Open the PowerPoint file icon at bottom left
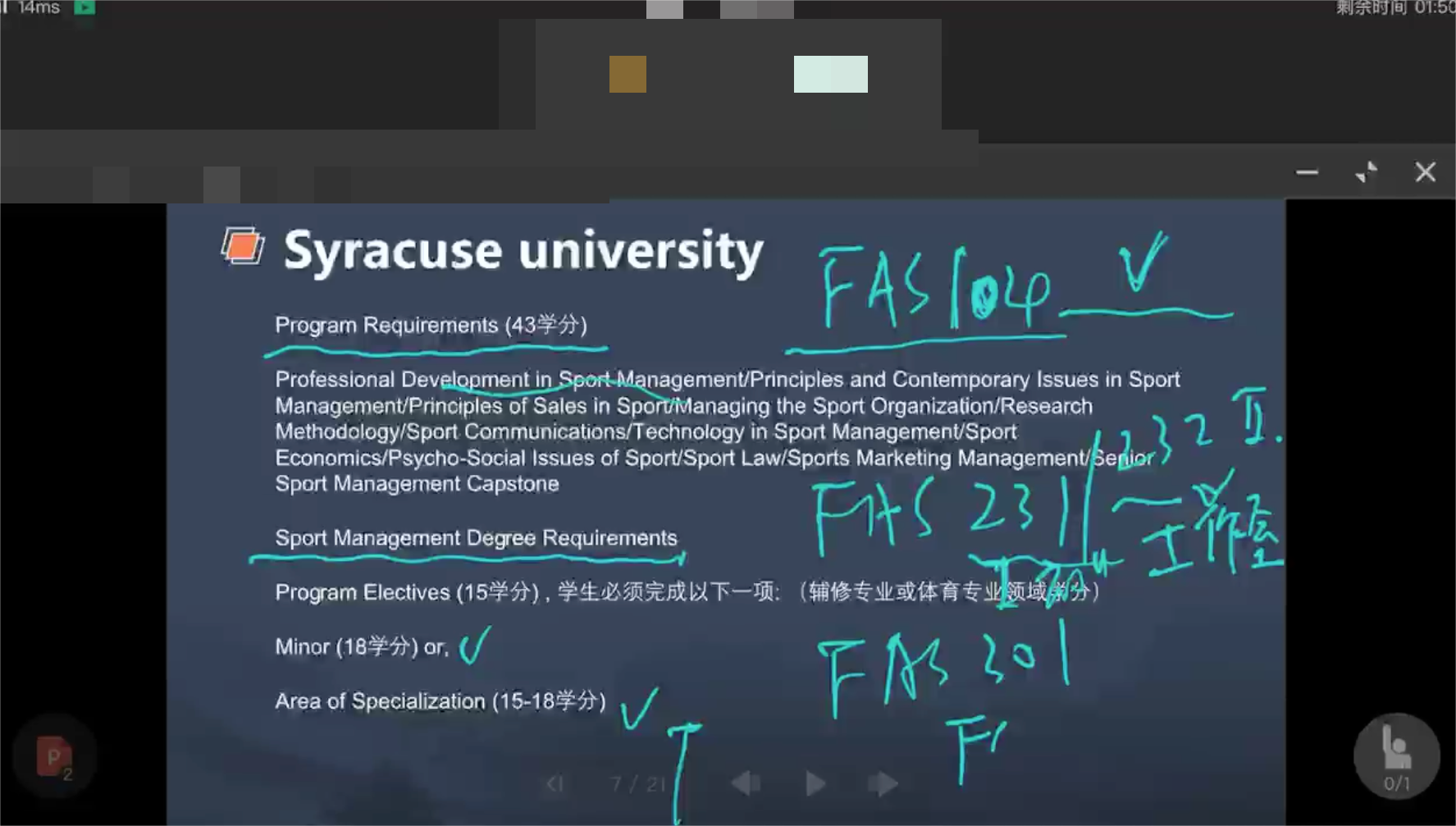 (x=54, y=756)
